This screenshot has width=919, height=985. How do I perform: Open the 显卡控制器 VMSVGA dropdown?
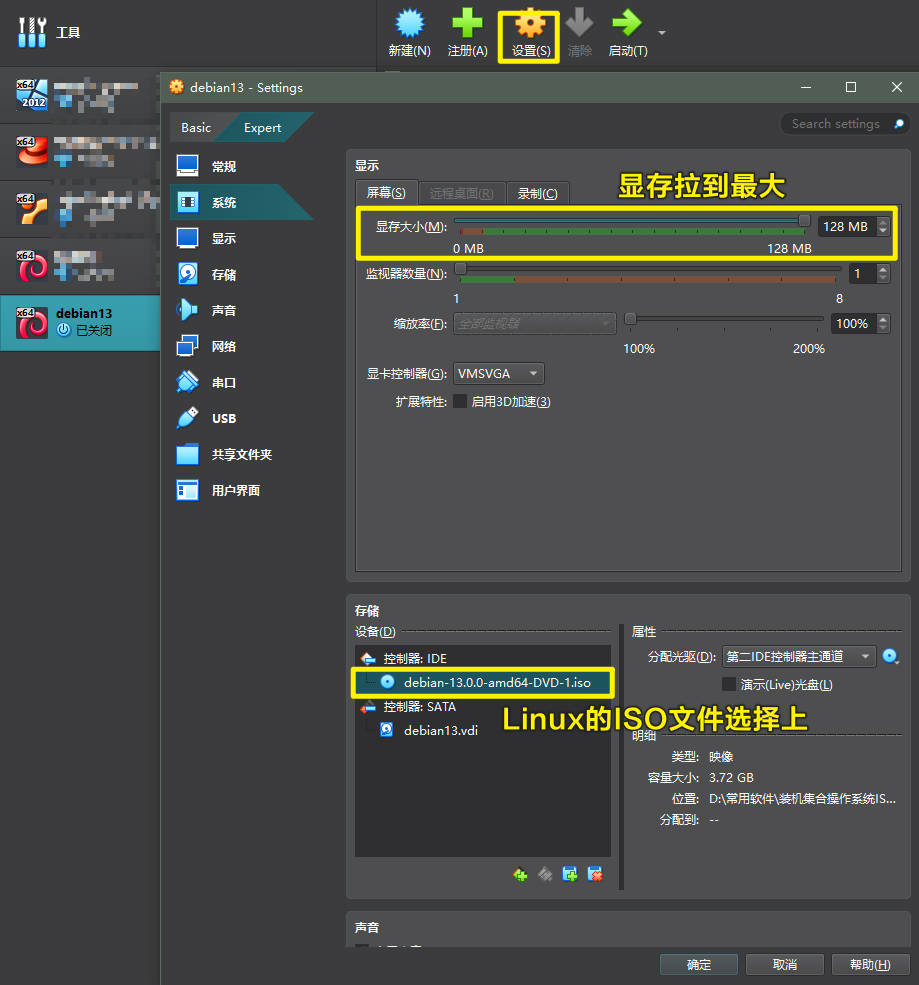[498, 374]
